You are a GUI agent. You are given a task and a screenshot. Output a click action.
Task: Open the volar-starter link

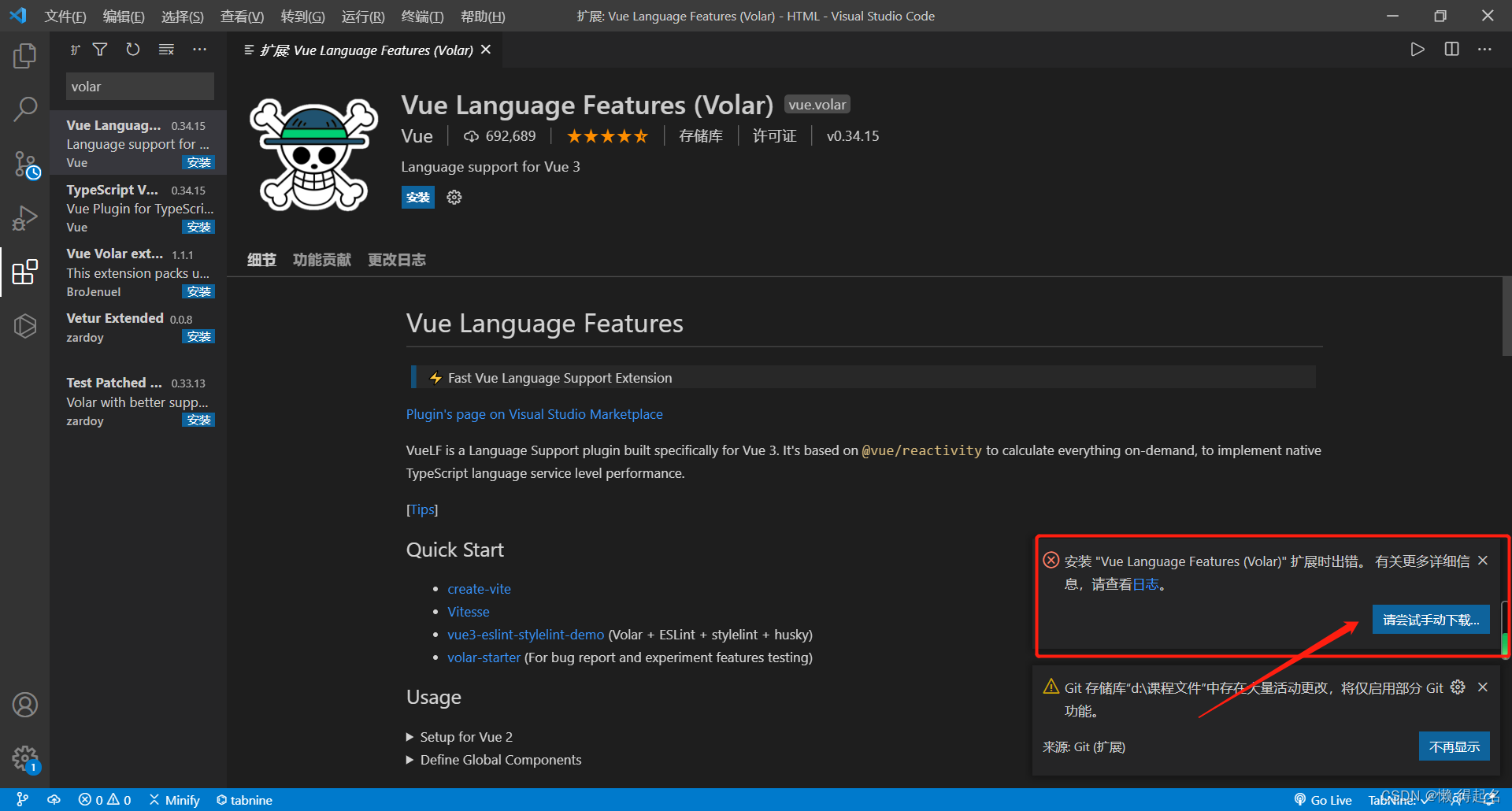coord(484,657)
